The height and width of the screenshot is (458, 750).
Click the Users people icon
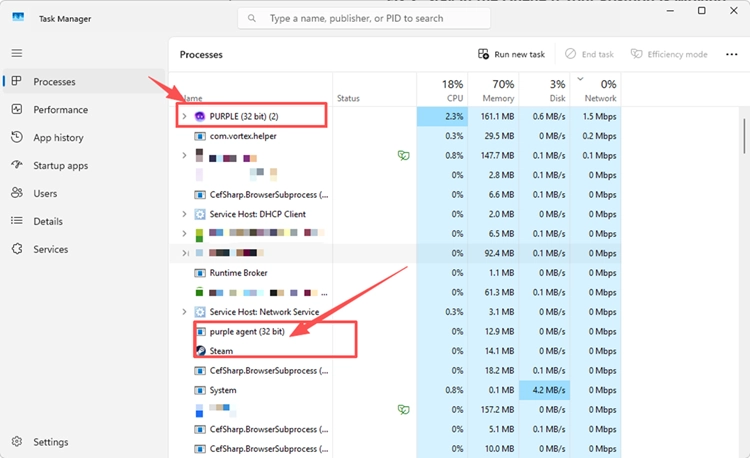[x=17, y=193]
